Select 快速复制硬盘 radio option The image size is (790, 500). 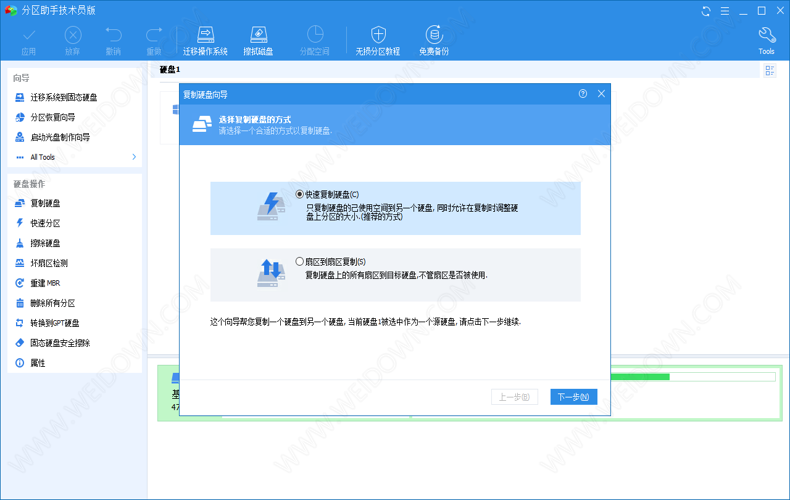point(300,194)
